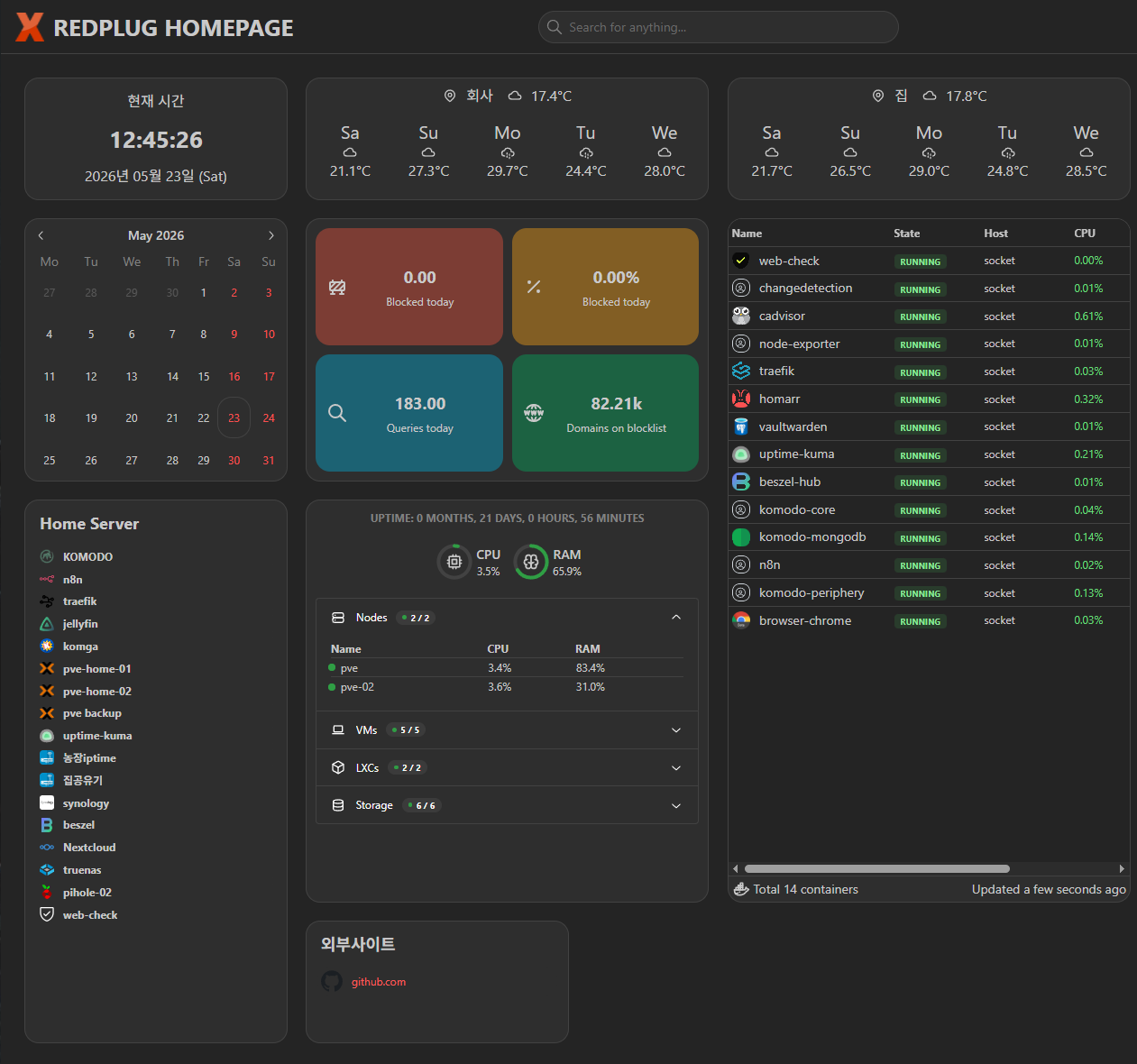Image resolution: width=1137 pixels, height=1064 pixels.
Task: Click the cadvisor owl icon in containers
Action: [741, 316]
